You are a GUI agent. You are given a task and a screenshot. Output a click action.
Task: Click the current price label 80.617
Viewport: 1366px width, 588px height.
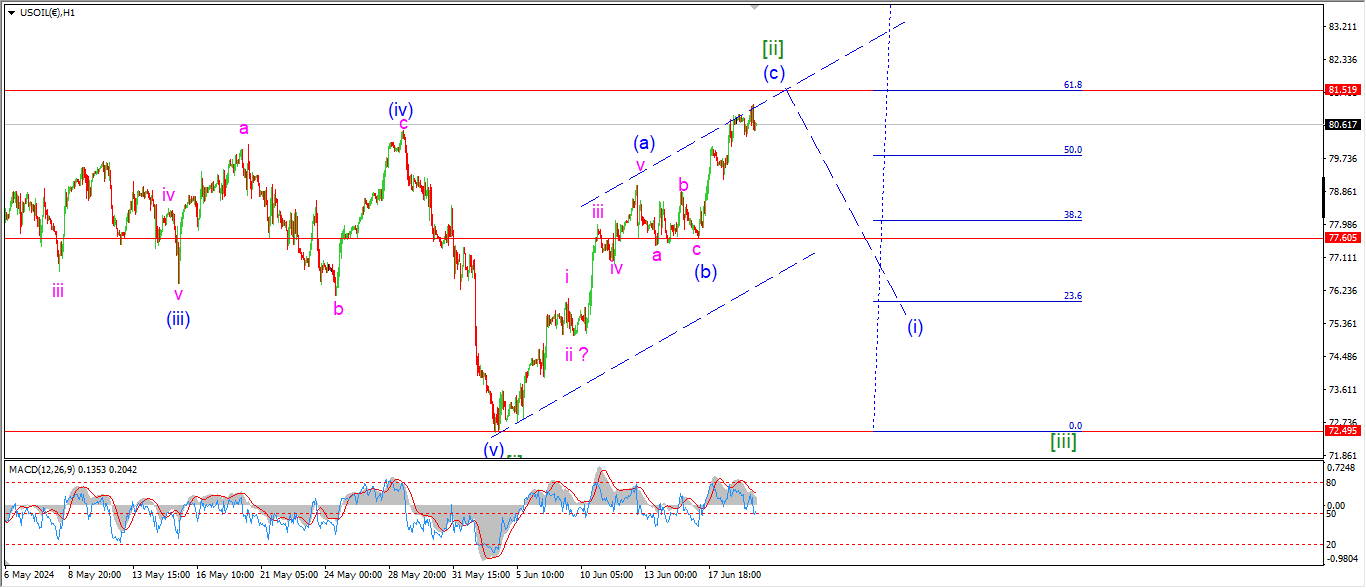1342,125
